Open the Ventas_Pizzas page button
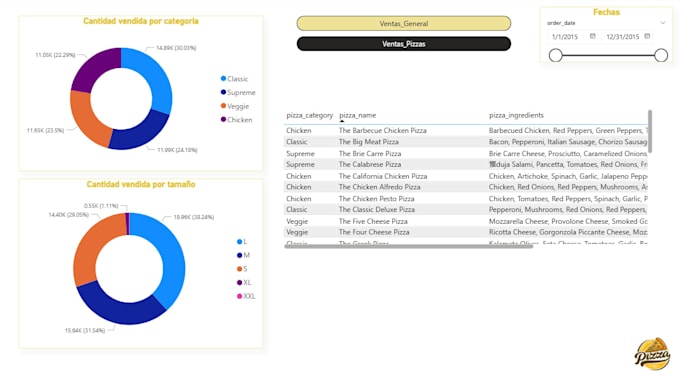 click(x=404, y=44)
